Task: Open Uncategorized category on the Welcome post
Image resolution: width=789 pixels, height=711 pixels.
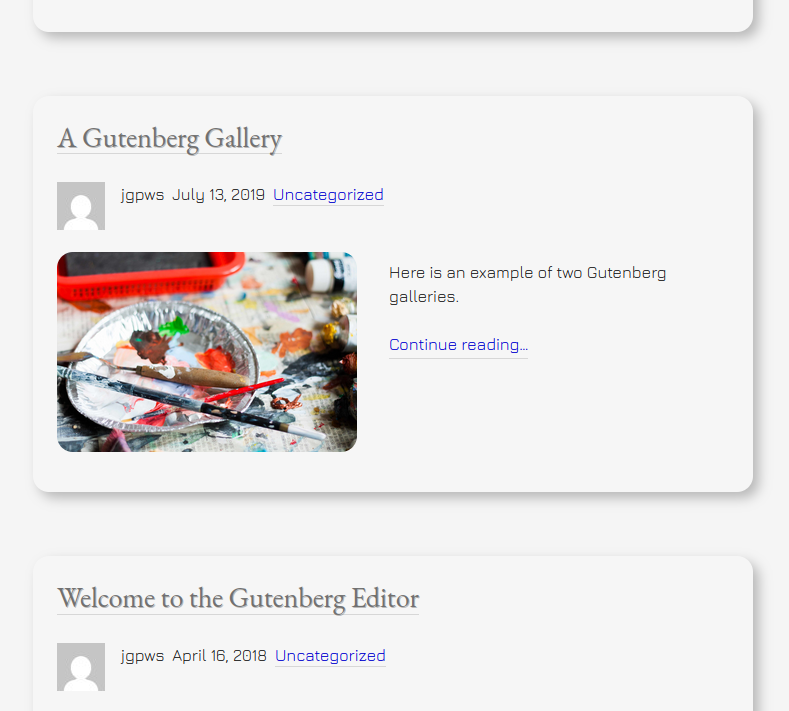Action: coord(330,656)
